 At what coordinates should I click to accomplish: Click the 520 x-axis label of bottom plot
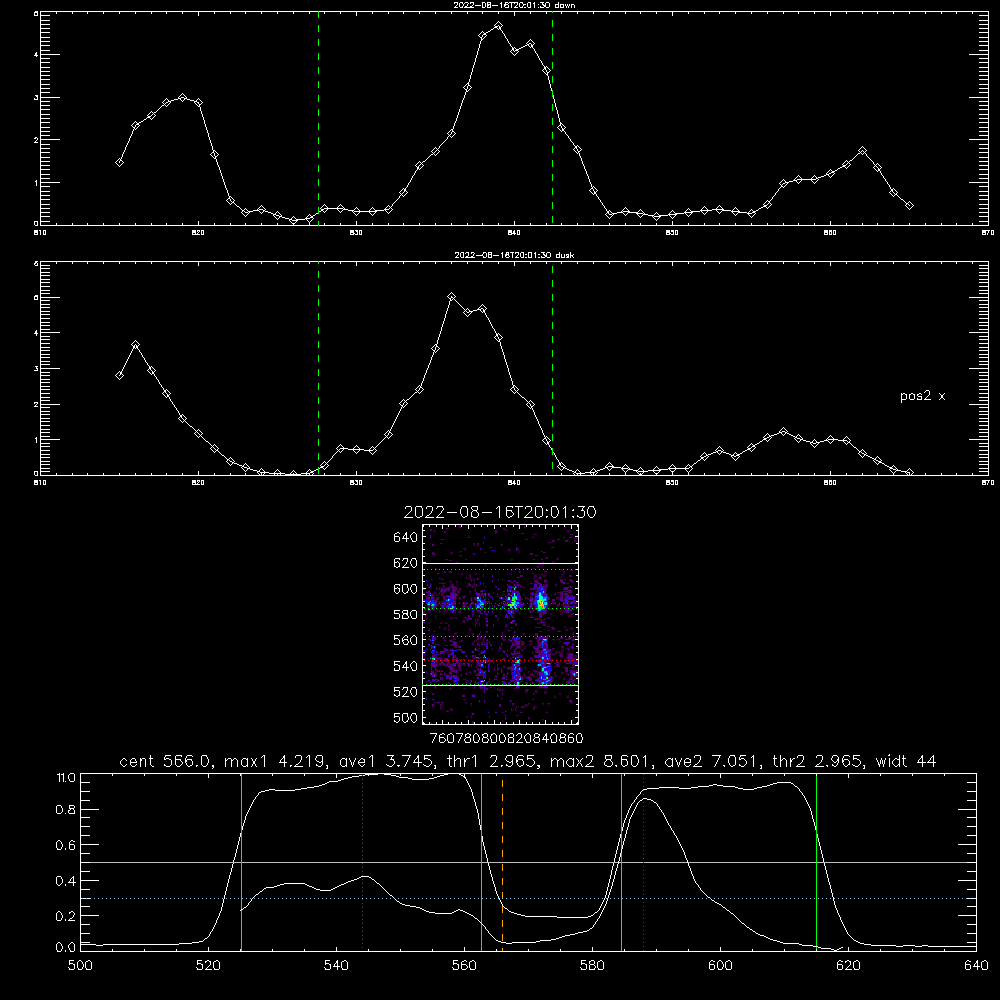[x=208, y=966]
